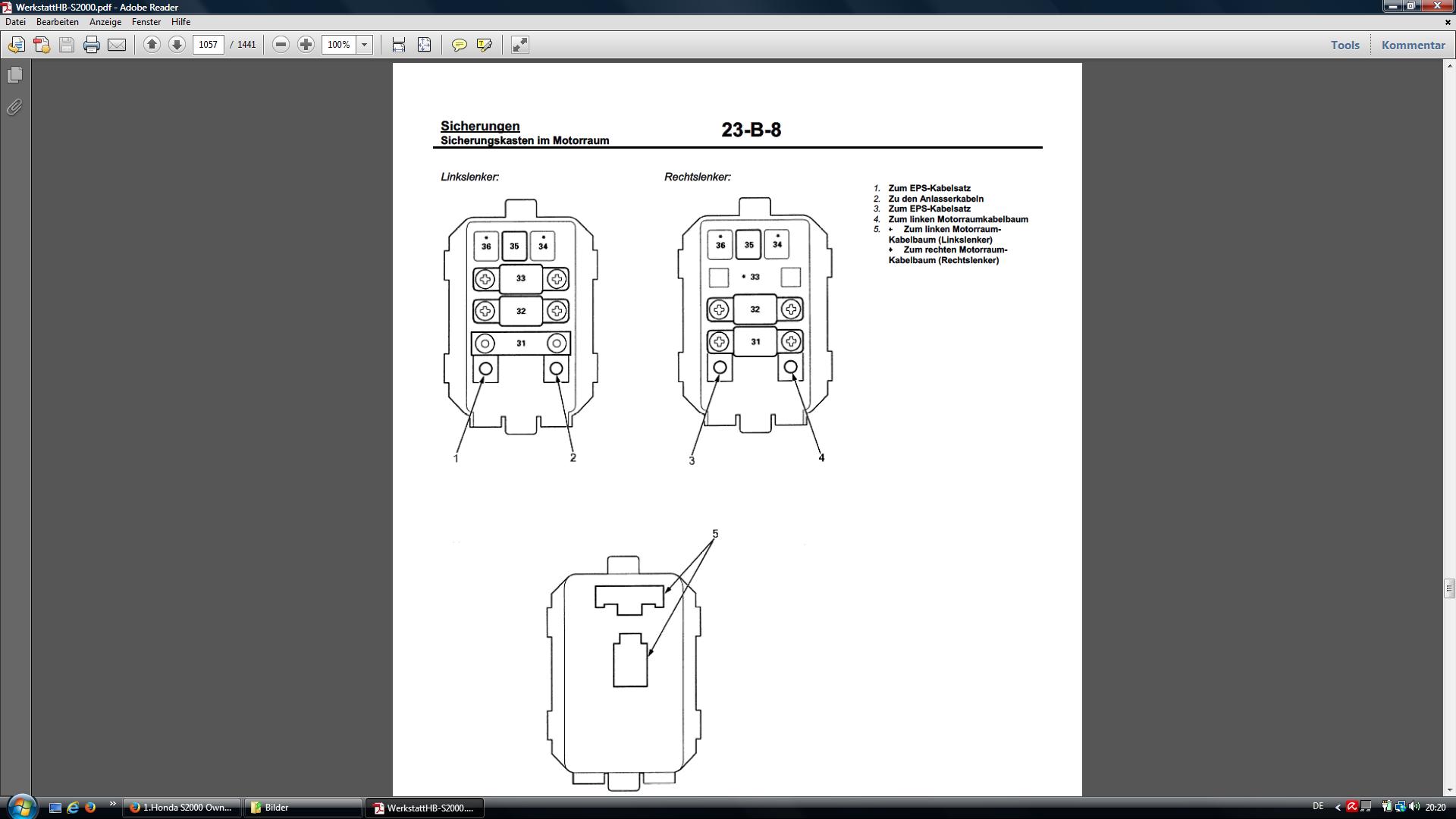Open the Fenster menu
The height and width of the screenshot is (819, 1456).
point(146,22)
